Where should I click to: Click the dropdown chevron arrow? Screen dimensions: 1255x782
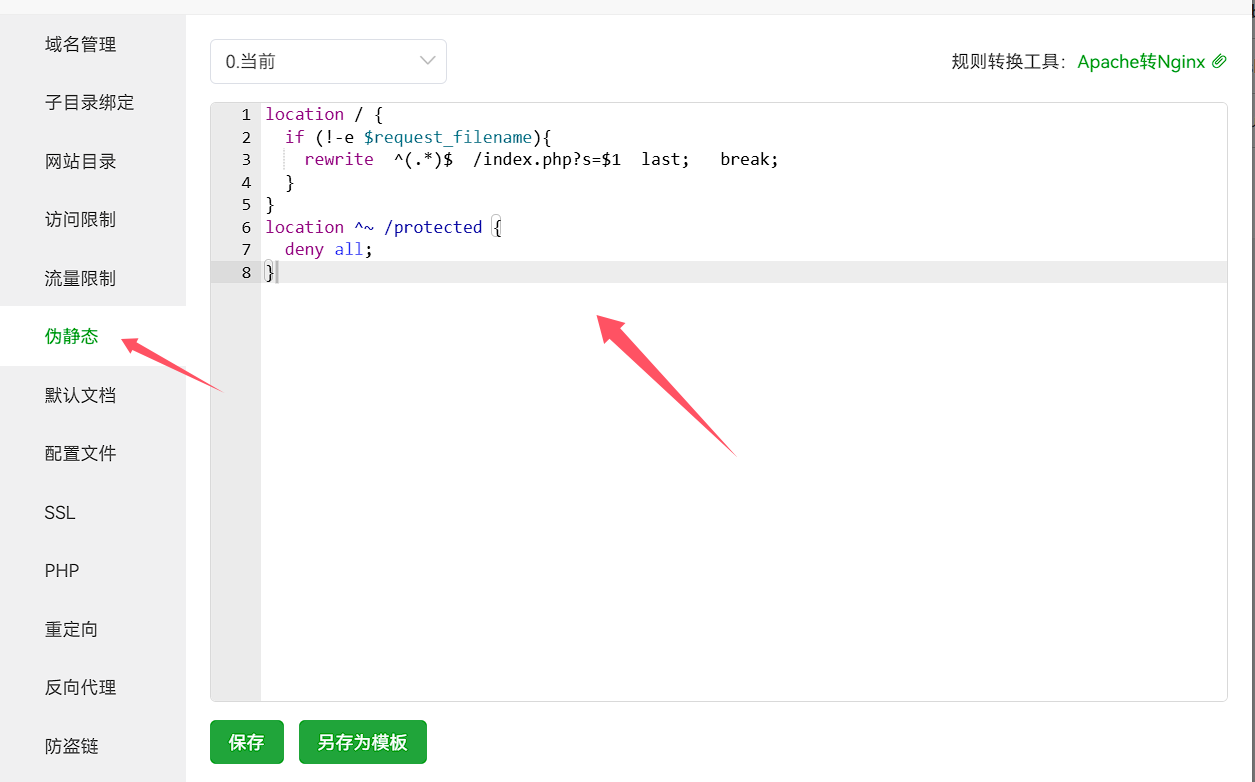pyautogui.click(x=428, y=62)
